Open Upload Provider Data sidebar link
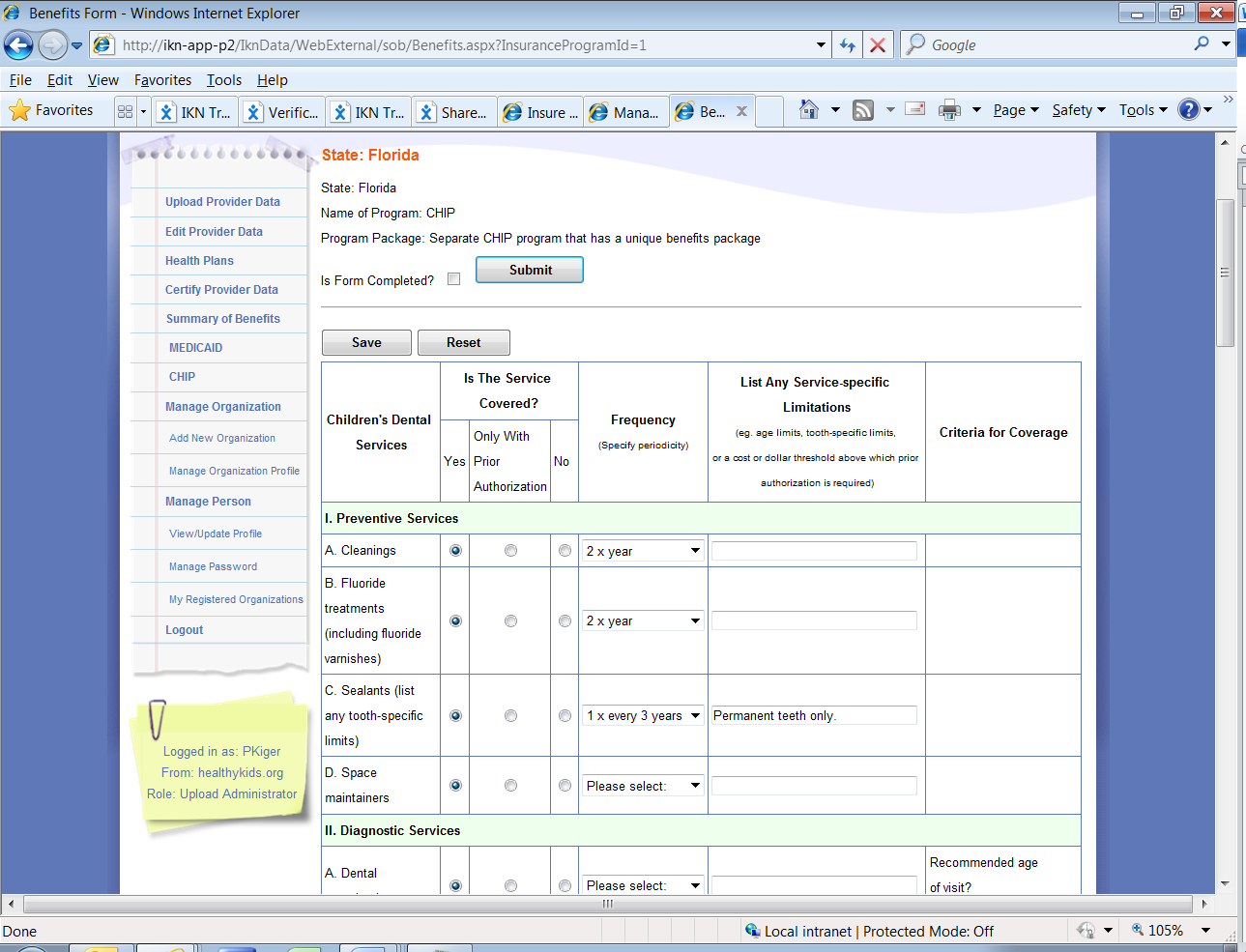Viewport: 1246px width, 952px height. 222,202
